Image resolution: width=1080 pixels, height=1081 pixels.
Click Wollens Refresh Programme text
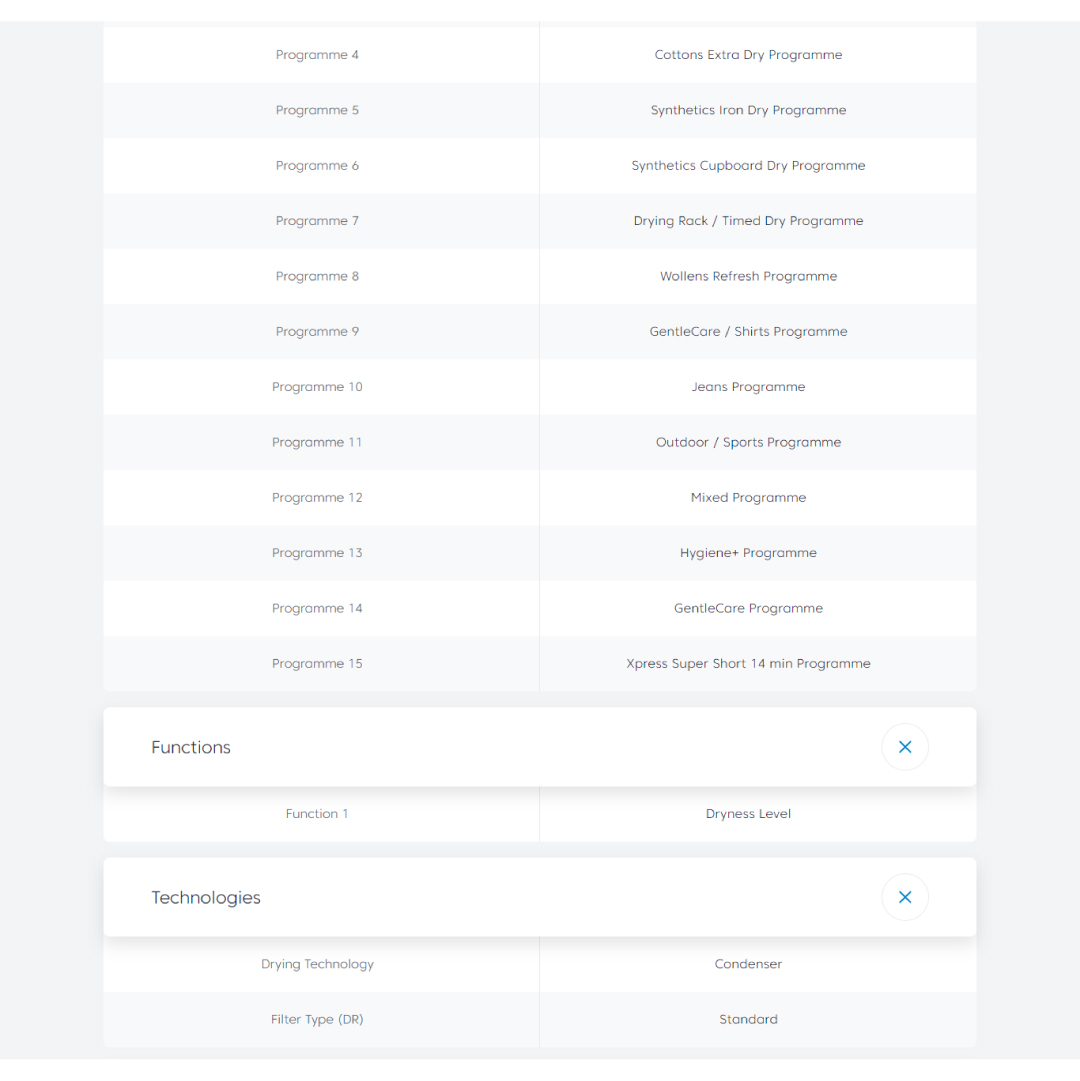[748, 276]
